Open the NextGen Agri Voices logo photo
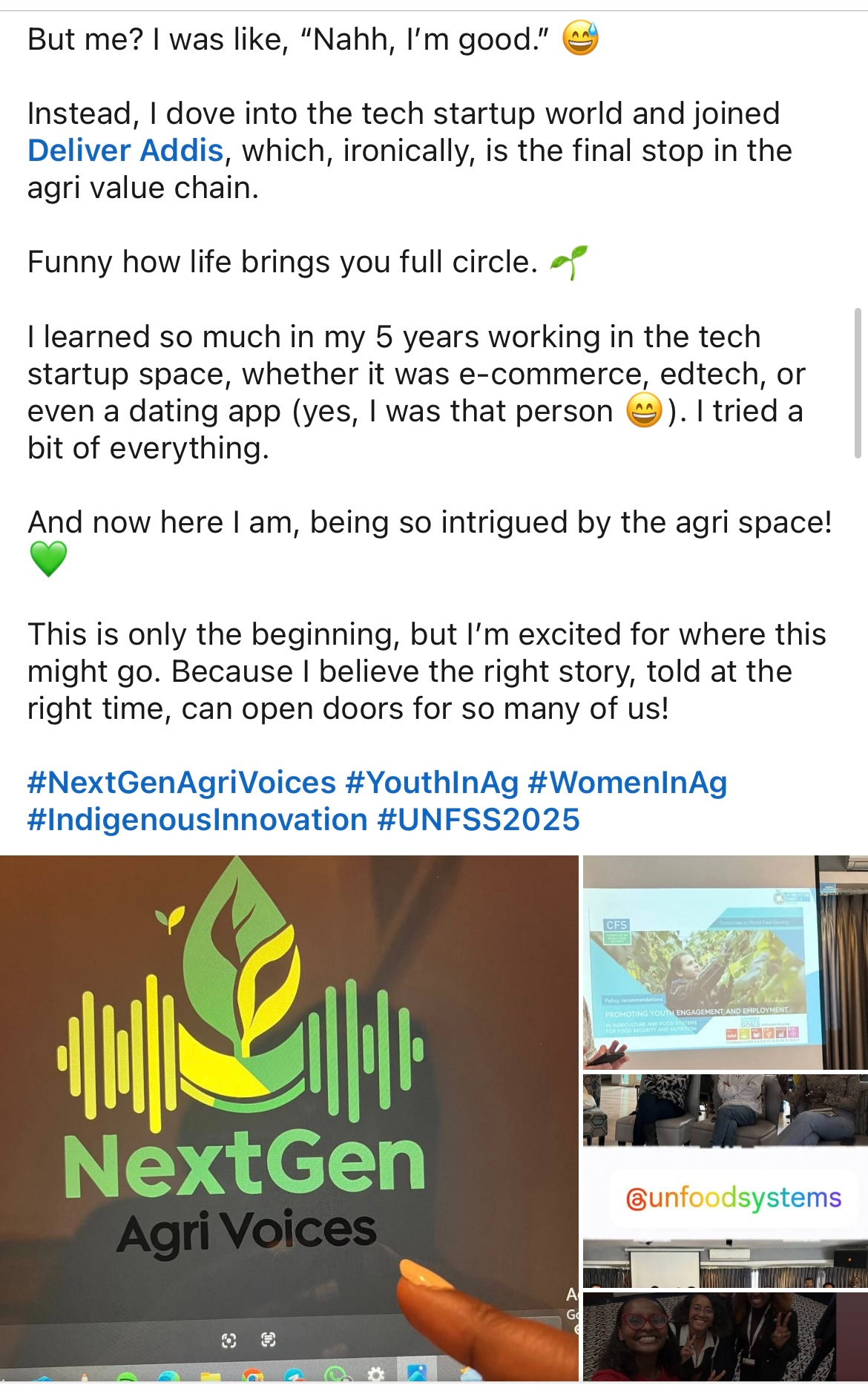This screenshot has height=1394, width=868. 289,1118
